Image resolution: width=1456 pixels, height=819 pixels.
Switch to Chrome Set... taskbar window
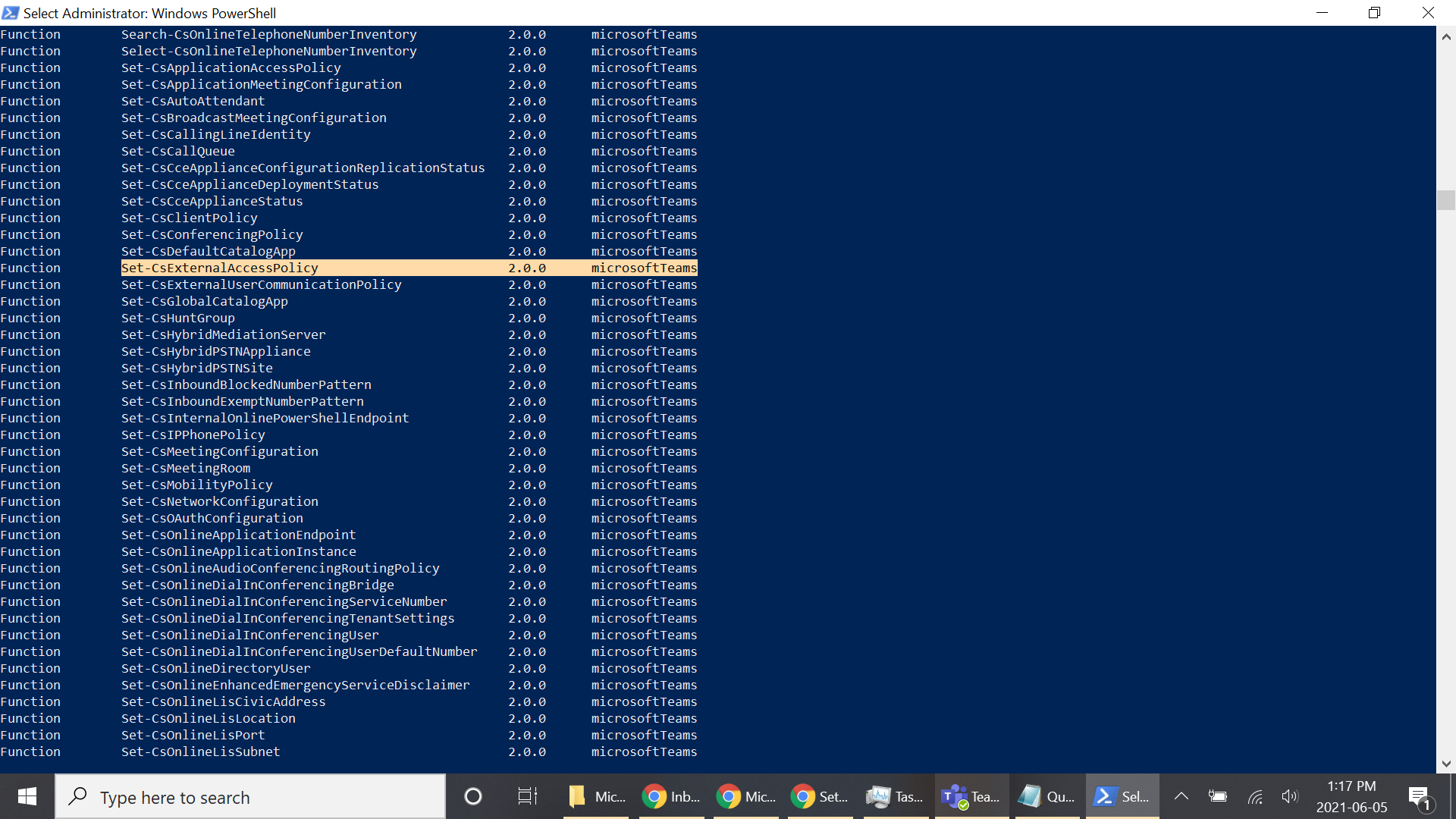pyautogui.click(x=821, y=796)
